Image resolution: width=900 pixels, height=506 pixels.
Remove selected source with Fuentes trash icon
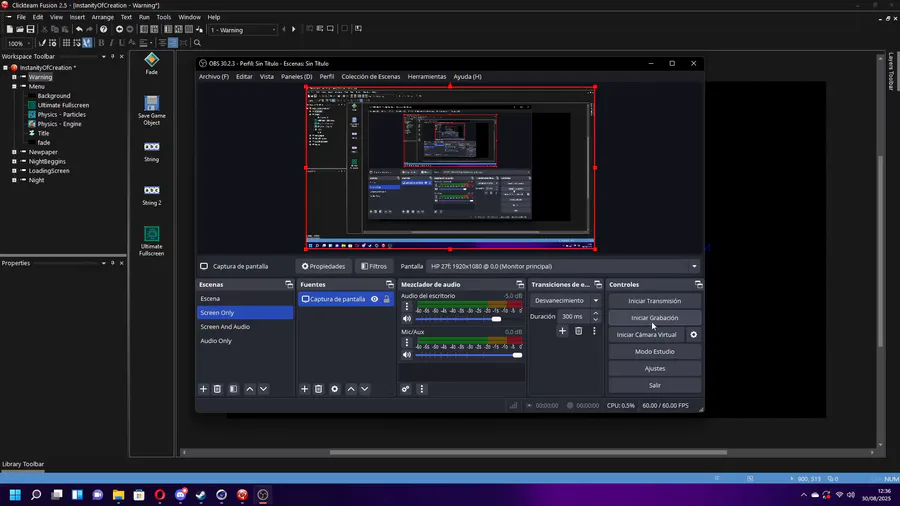(x=319, y=389)
